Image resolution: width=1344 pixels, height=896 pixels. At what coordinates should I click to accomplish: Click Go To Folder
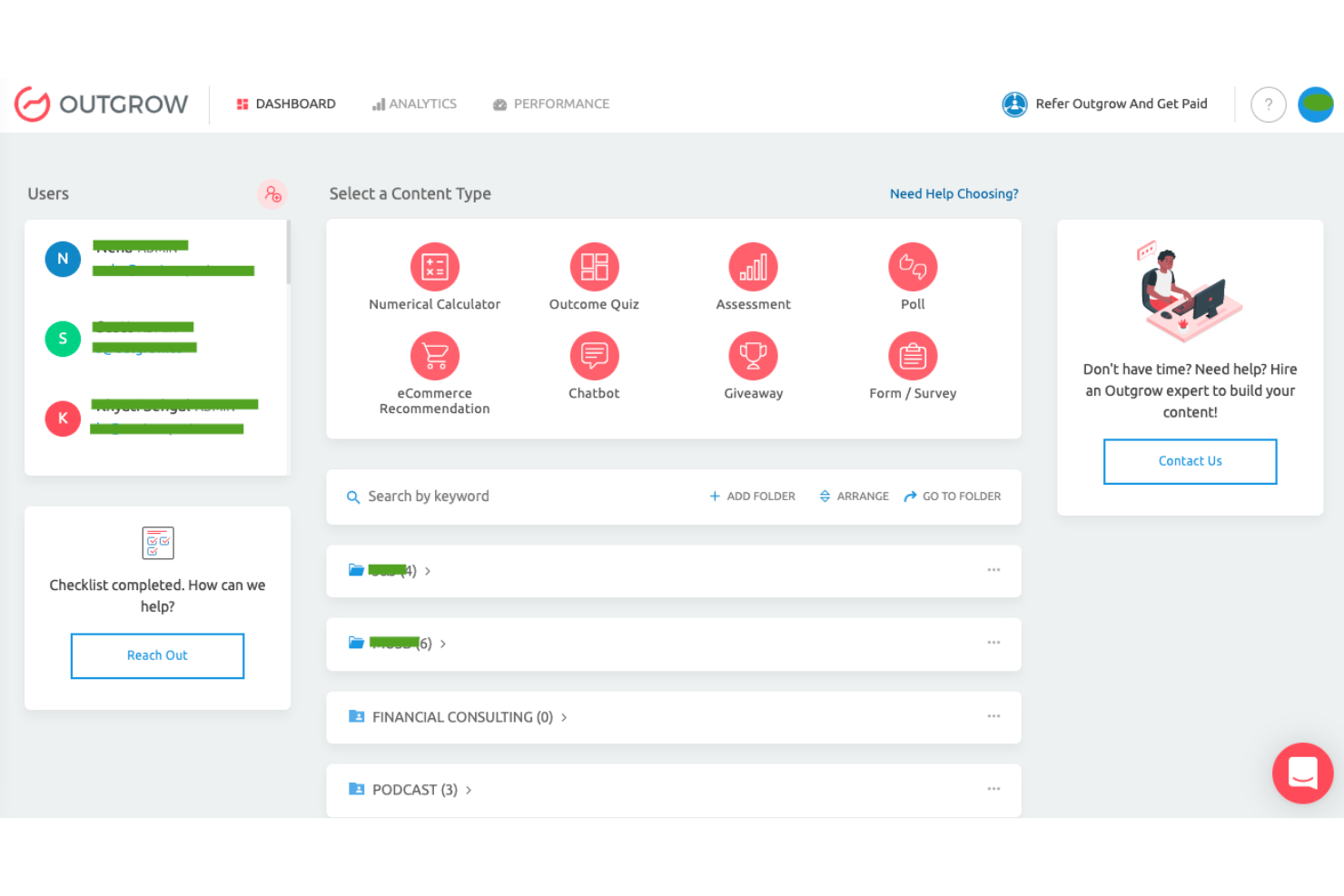[x=952, y=497]
